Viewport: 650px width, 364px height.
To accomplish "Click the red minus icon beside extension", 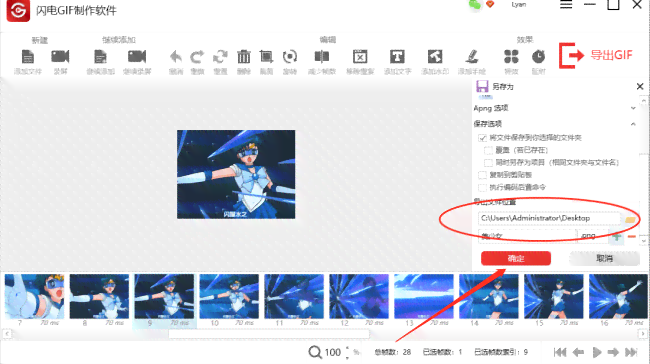I will tap(631, 237).
